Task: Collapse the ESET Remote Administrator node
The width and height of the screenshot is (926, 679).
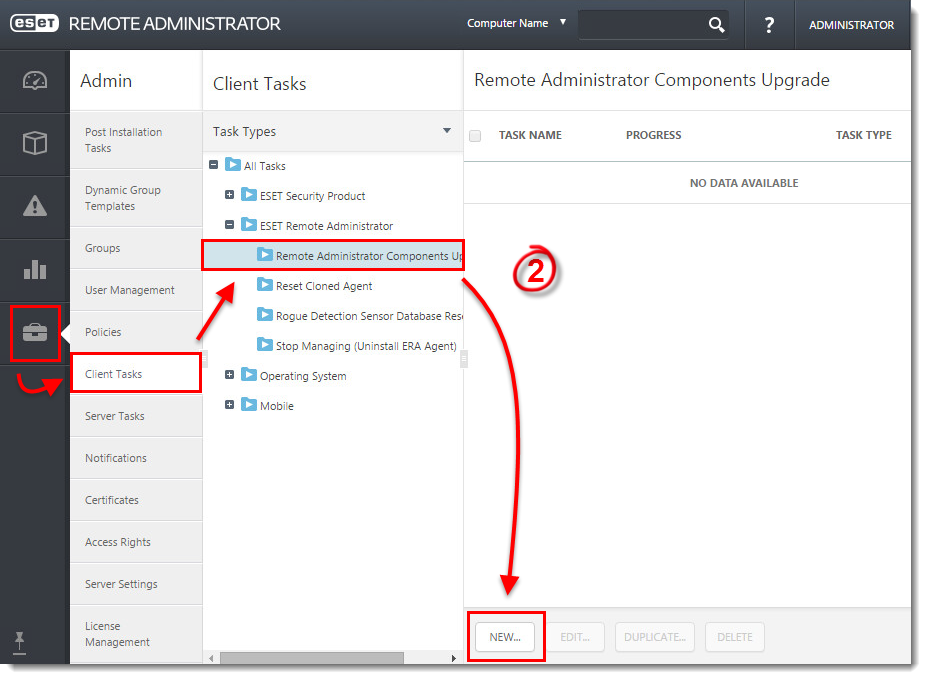Action: point(230,224)
